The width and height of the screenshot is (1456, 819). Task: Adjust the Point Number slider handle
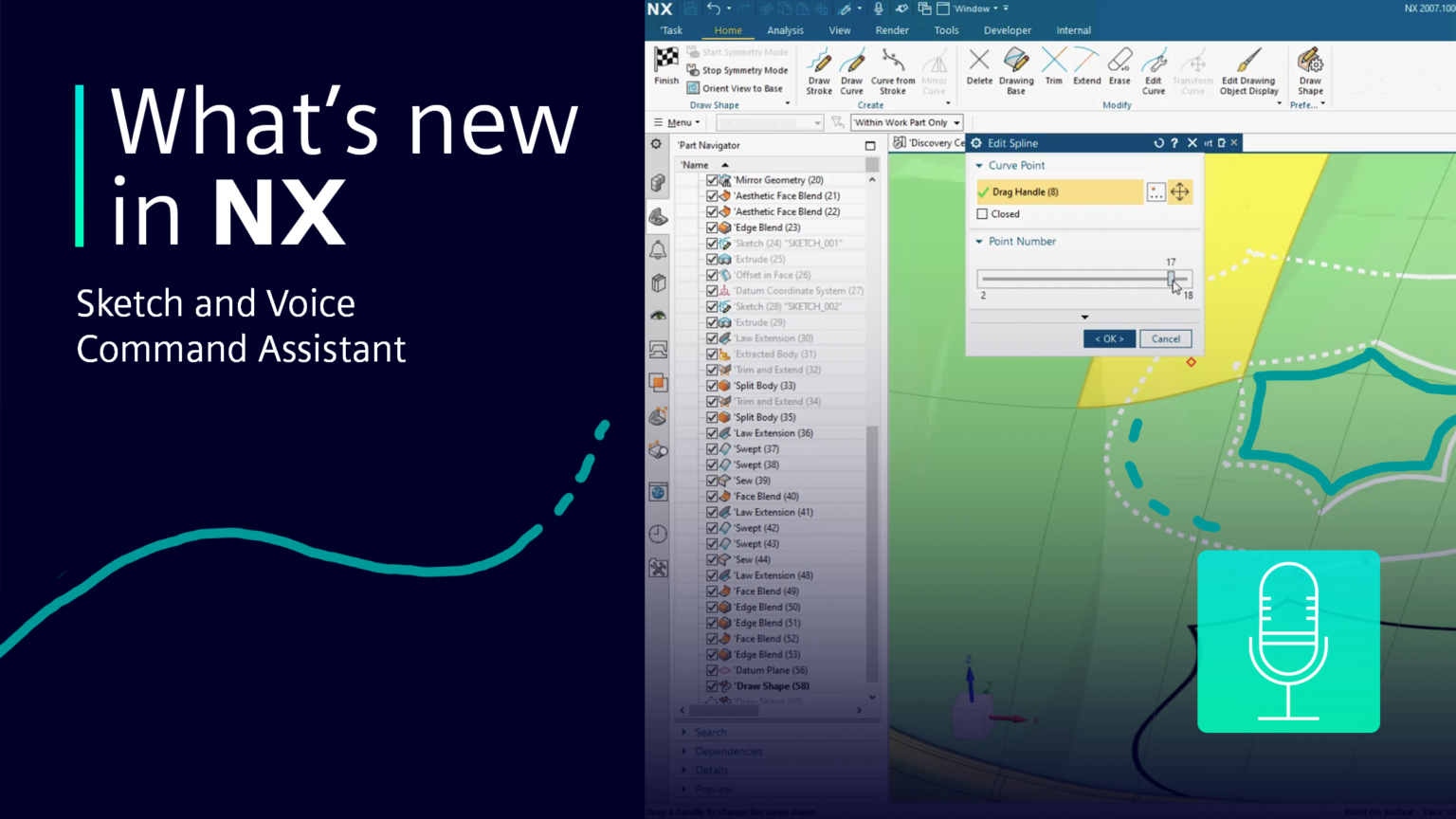pyautogui.click(x=1173, y=279)
